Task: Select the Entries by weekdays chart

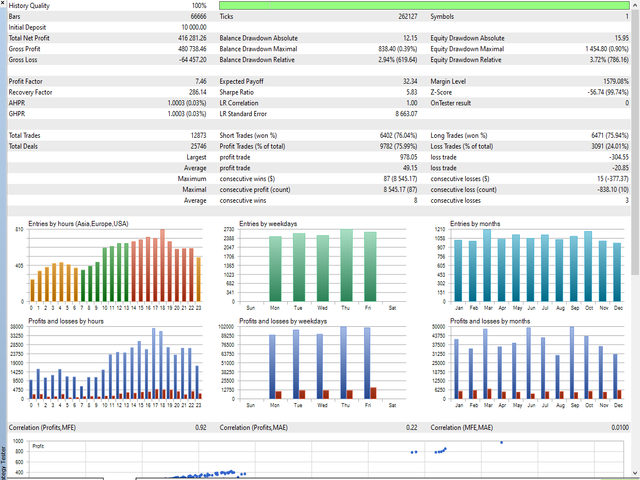Action: (320, 264)
